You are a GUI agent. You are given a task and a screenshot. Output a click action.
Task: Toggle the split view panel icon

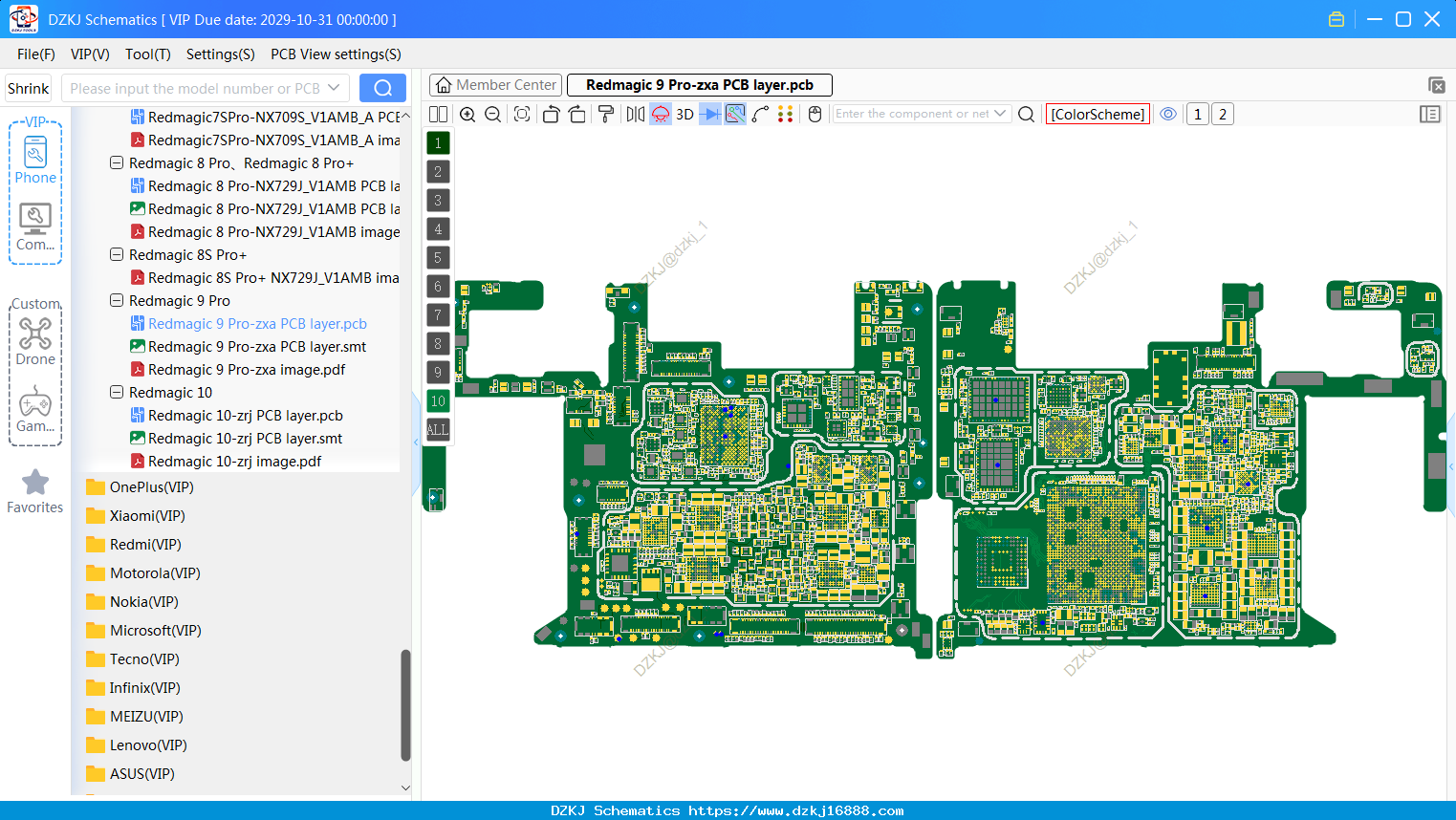point(438,114)
